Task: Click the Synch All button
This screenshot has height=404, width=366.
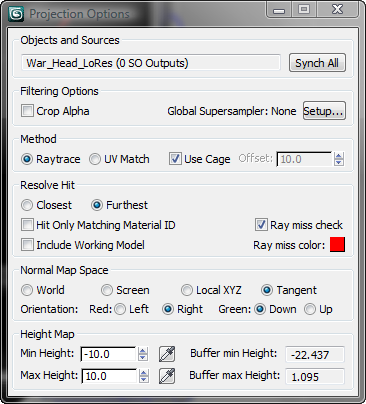Action: coord(317,63)
